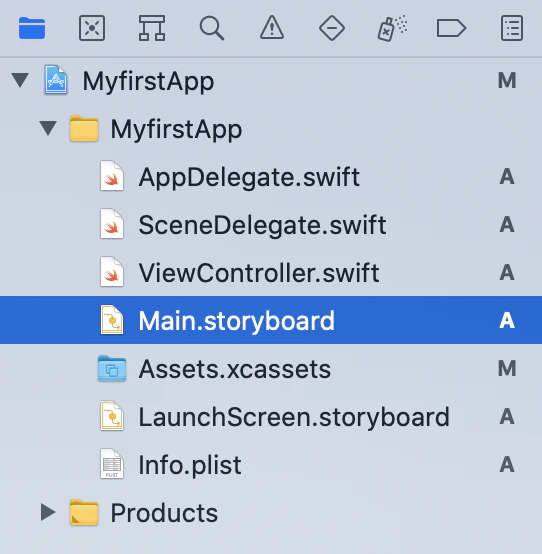
Task: Select the MyfirstApp folder row
Action: pos(271,129)
